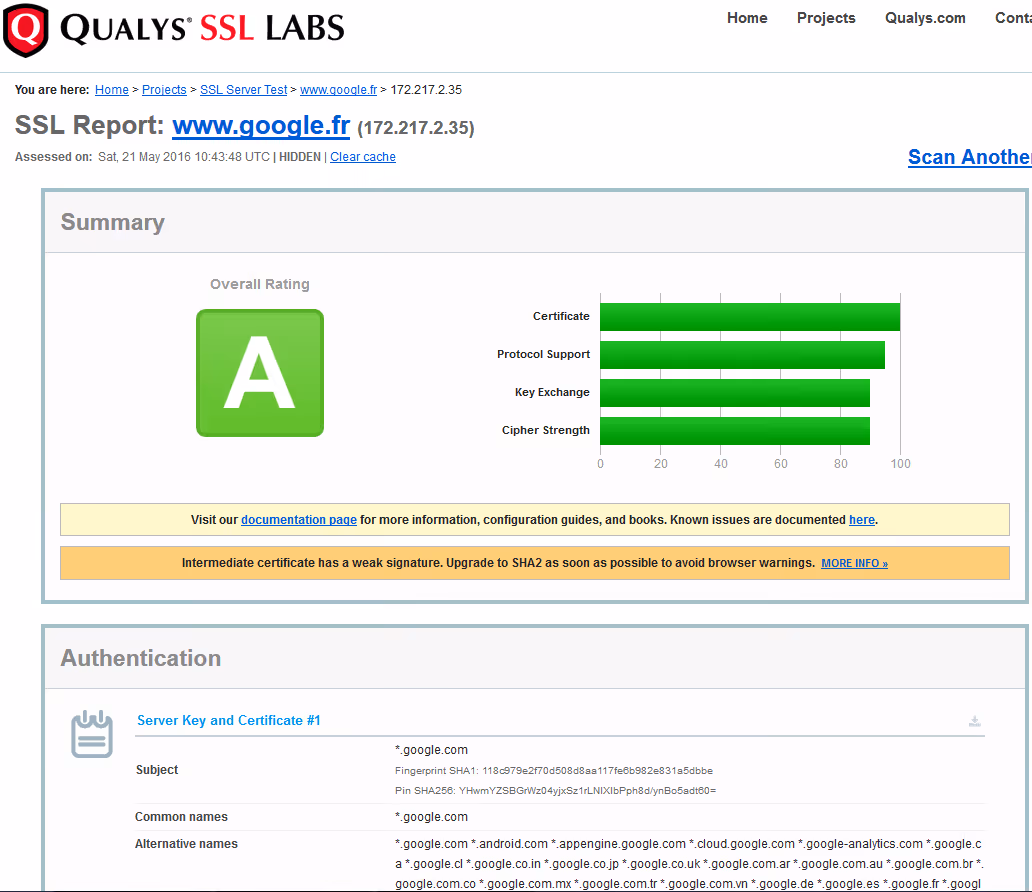Click the HIDDEN status text
The height and width of the screenshot is (892, 1032).
(x=300, y=157)
